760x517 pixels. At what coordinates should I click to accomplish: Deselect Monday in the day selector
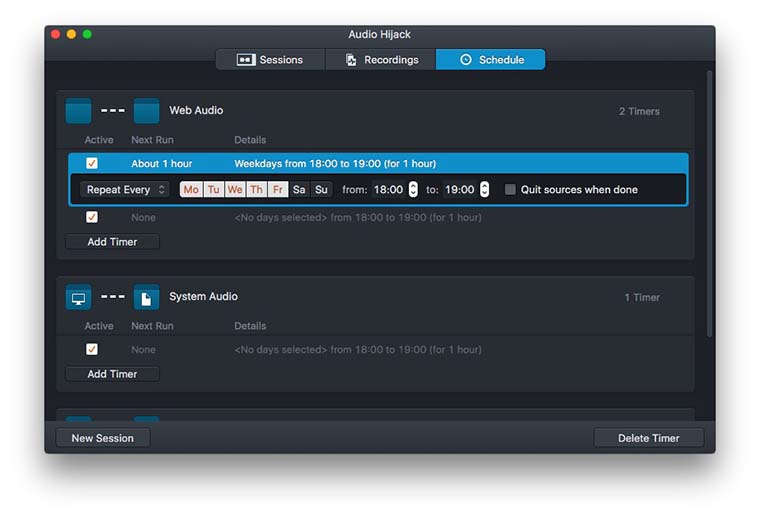pos(190,190)
